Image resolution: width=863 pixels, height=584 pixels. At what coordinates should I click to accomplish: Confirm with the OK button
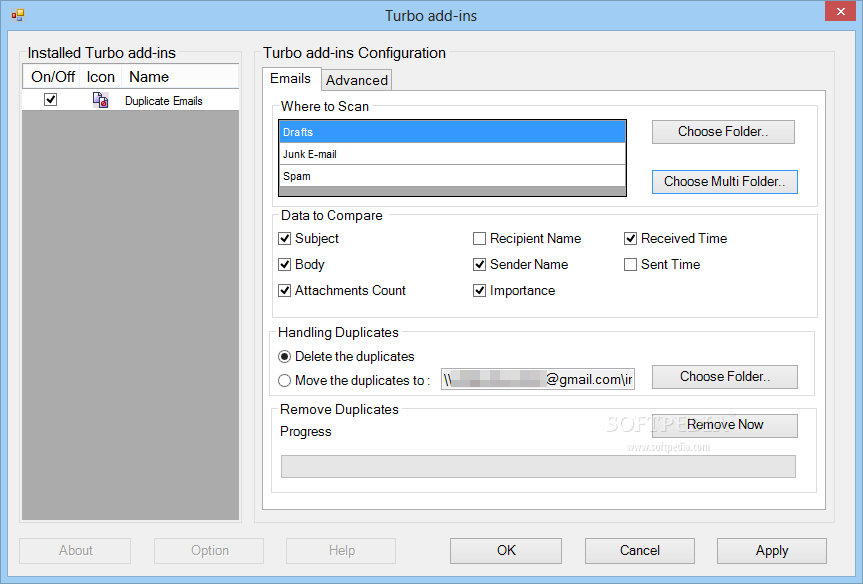(x=506, y=550)
